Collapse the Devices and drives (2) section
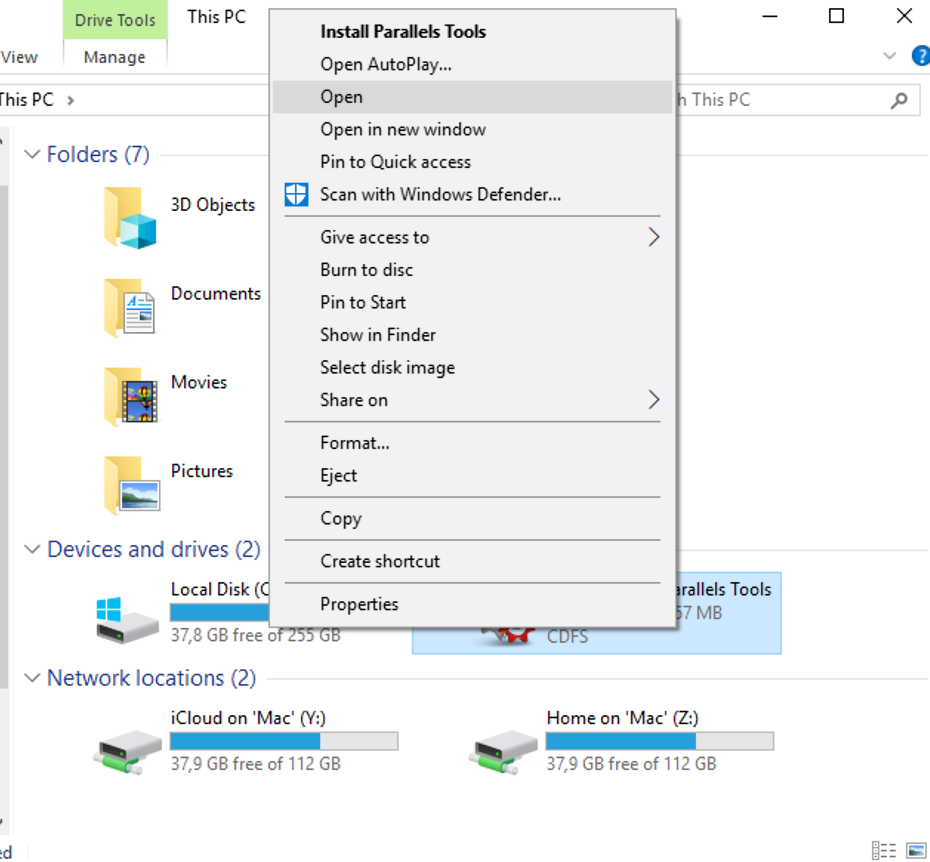Screen dimensions: 930x862 pos(32,550)
